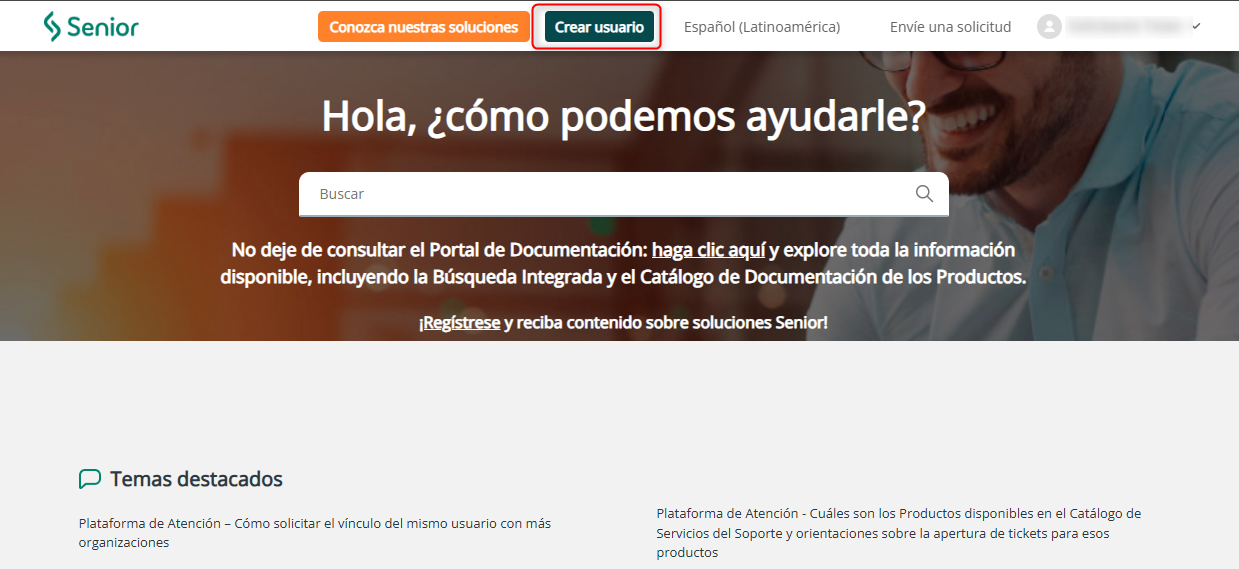Open the Español (Latinoamérica) language selector
Viewport: 1239px width, 569px height.
pos(761,27)
